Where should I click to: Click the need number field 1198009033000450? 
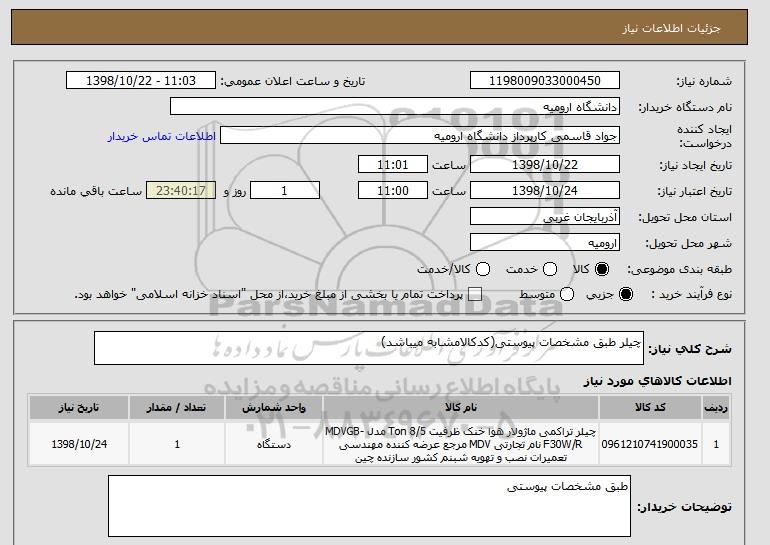pyautogui.click(x=545, y=80)
